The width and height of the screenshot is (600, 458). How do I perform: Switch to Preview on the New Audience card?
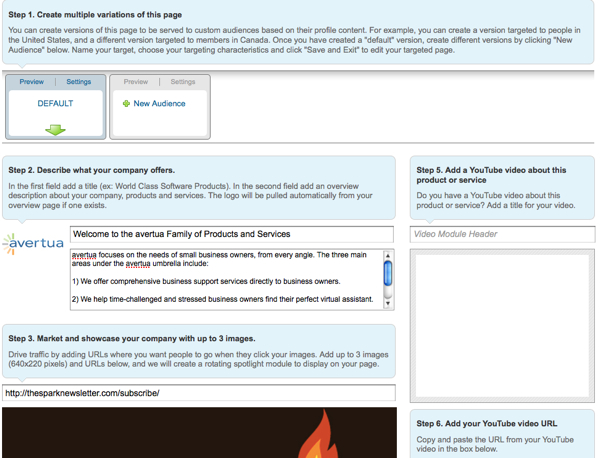[x=136, y=82]
